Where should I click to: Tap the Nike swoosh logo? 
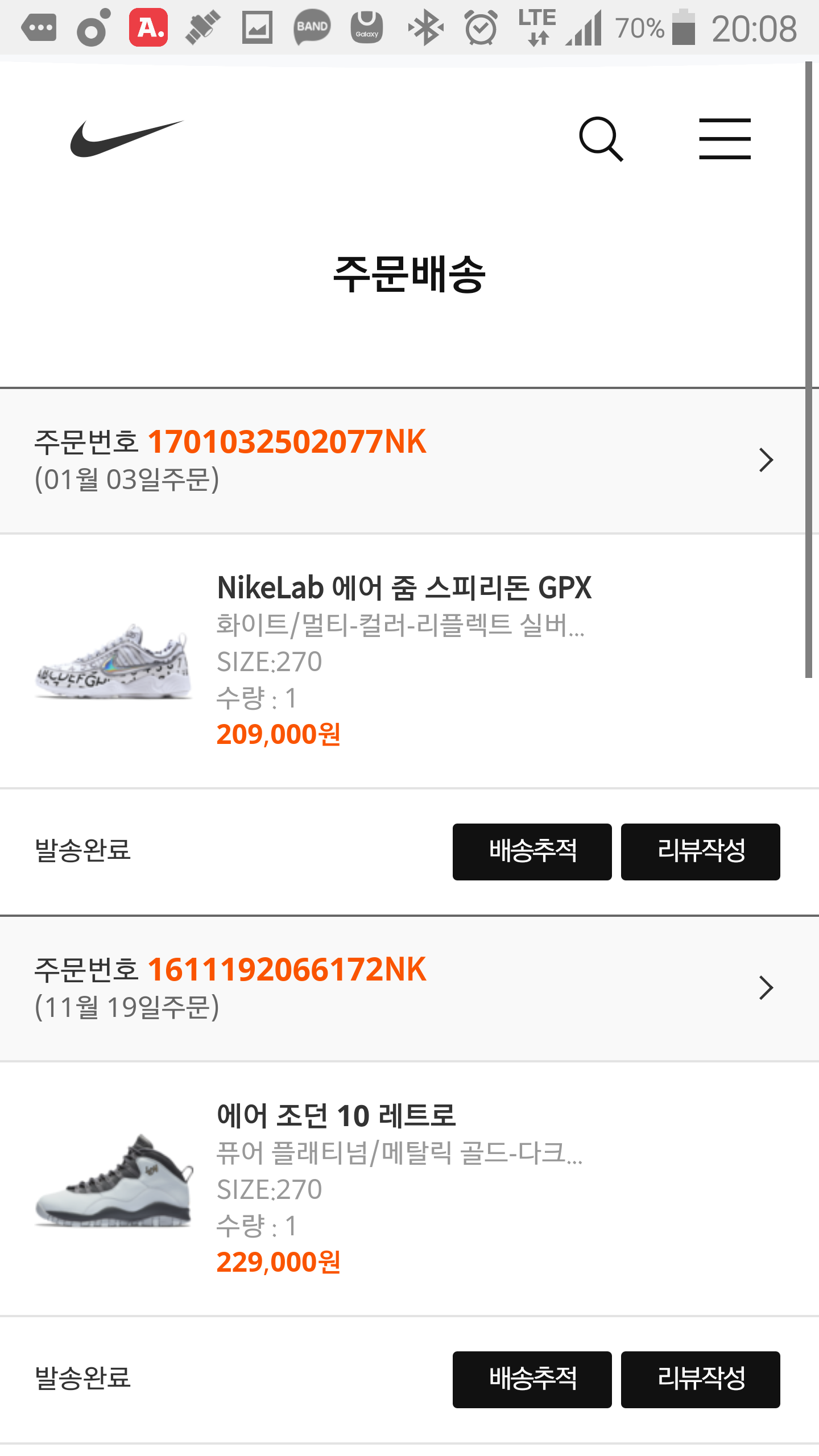point(126,139)
